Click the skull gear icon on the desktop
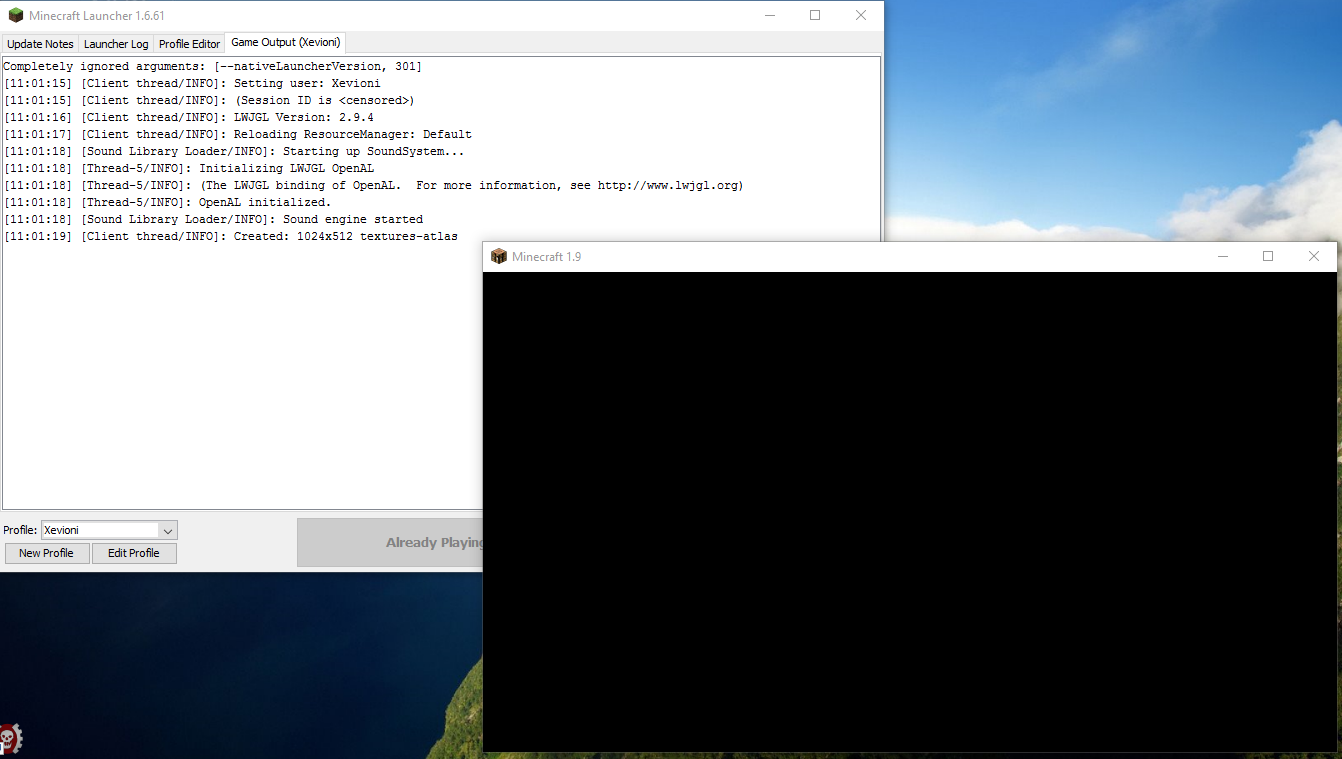Screen dimensions: 1342x759 pyautogui.click(x=10, y=739)
